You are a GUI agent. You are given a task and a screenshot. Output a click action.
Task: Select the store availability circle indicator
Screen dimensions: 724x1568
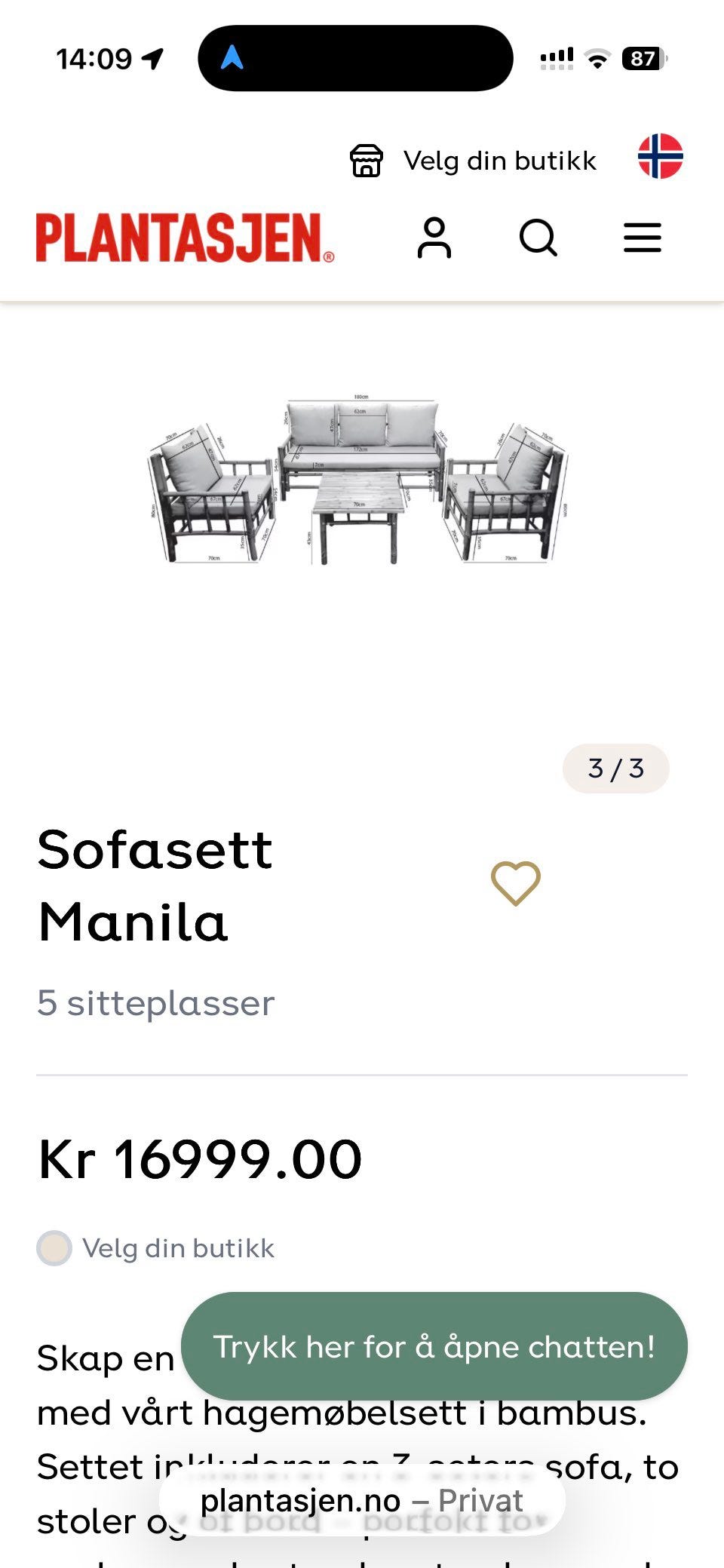coord(54,1248)
